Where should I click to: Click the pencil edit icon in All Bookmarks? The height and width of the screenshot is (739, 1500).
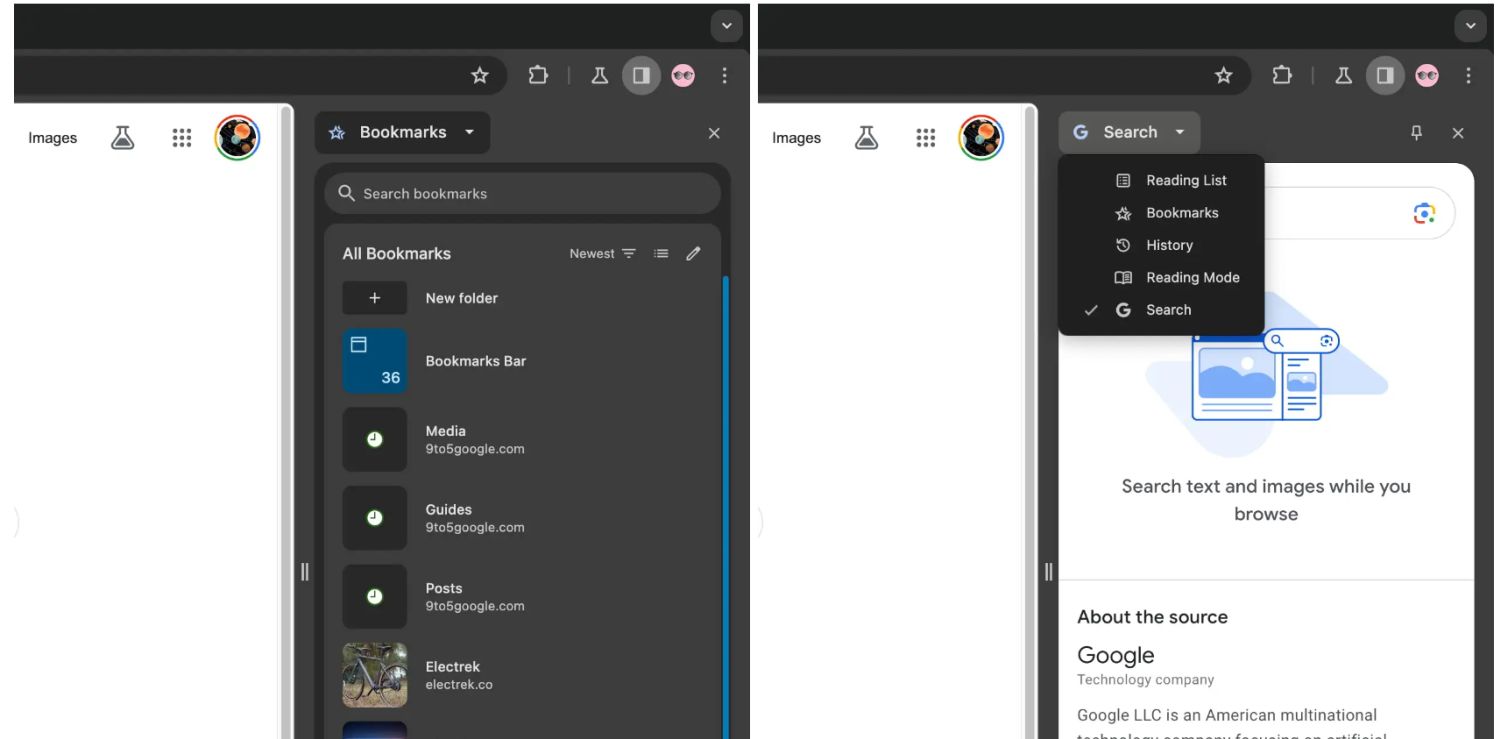coord(693,254)
